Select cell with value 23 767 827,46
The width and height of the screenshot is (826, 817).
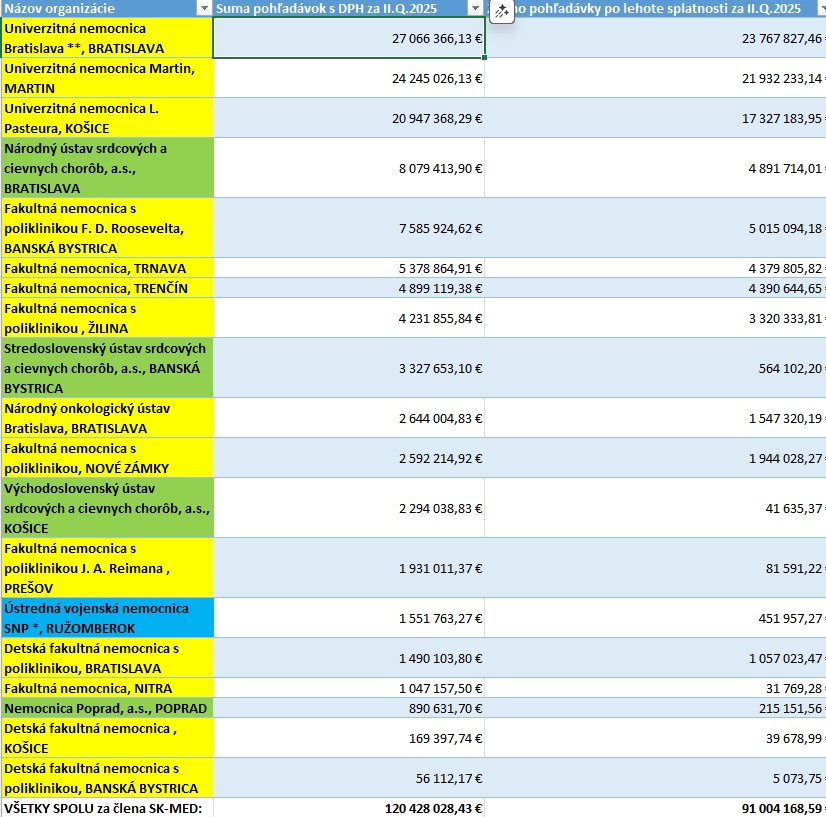tap(655, 38)
